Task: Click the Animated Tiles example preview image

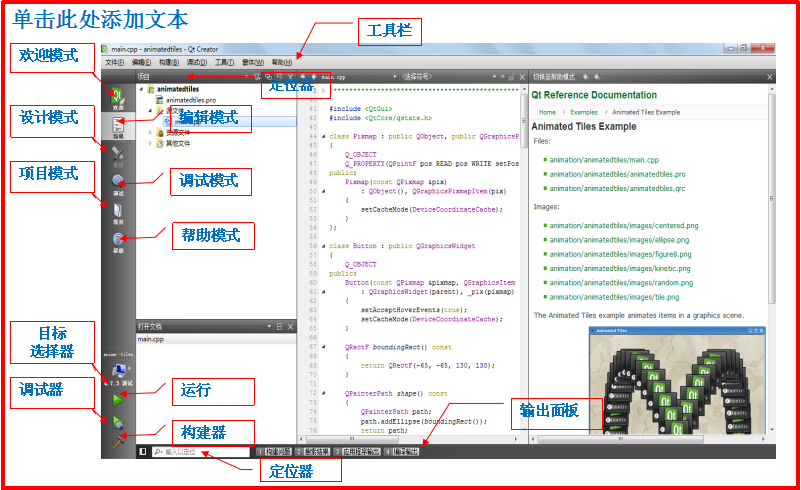Action: pos(677,381)
